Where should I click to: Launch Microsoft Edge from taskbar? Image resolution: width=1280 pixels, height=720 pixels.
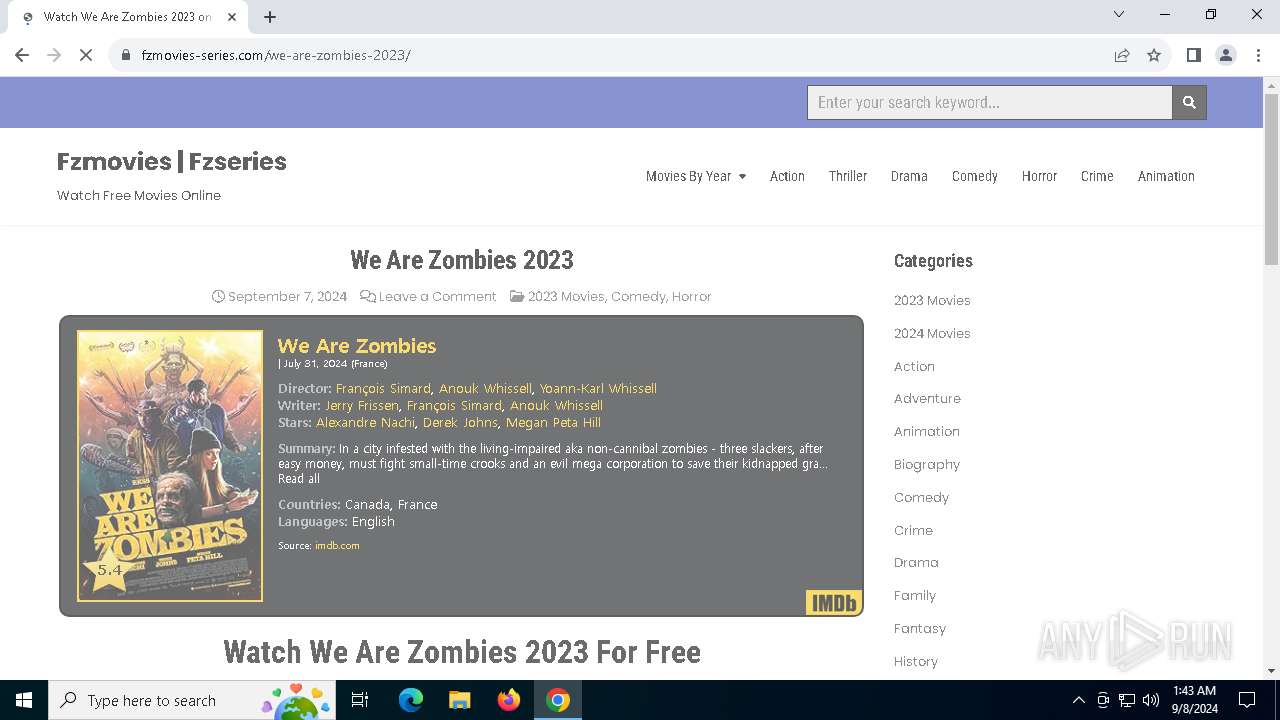click(411, 700)
